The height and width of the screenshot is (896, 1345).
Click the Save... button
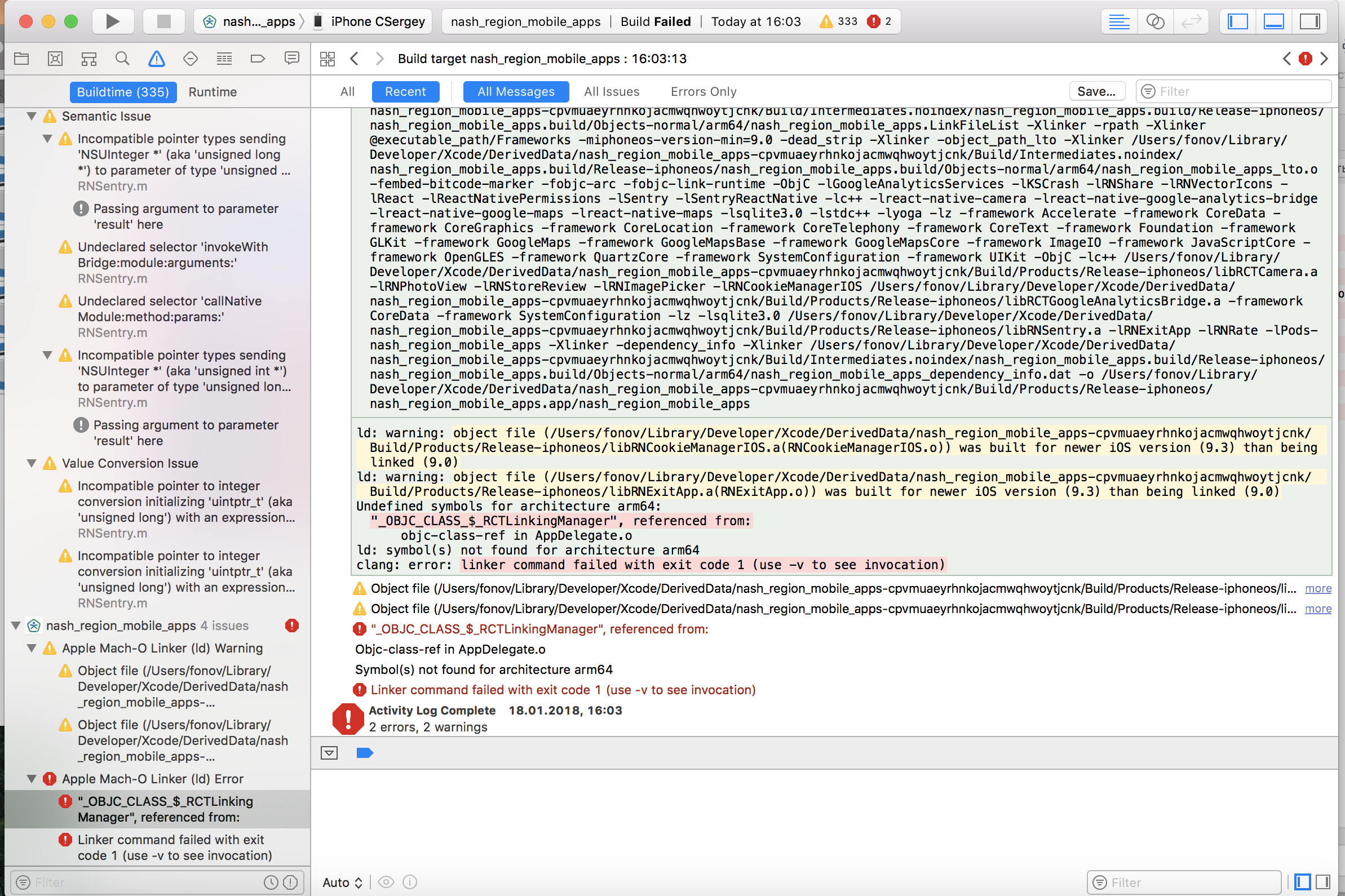point(1096,91)
